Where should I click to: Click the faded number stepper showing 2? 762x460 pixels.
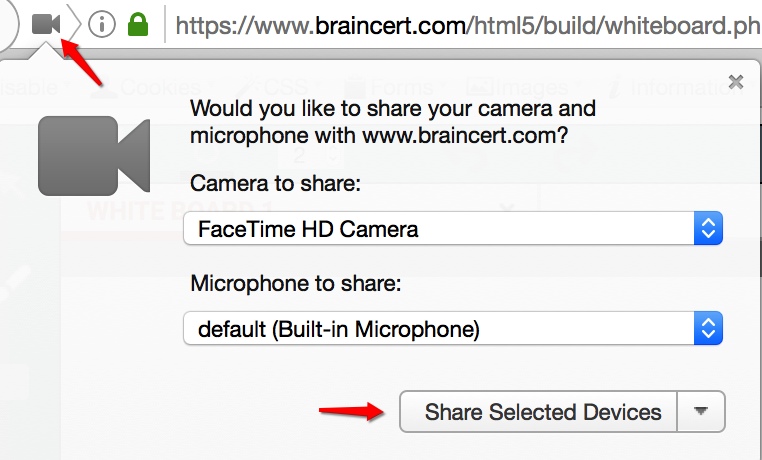[311, 155]
